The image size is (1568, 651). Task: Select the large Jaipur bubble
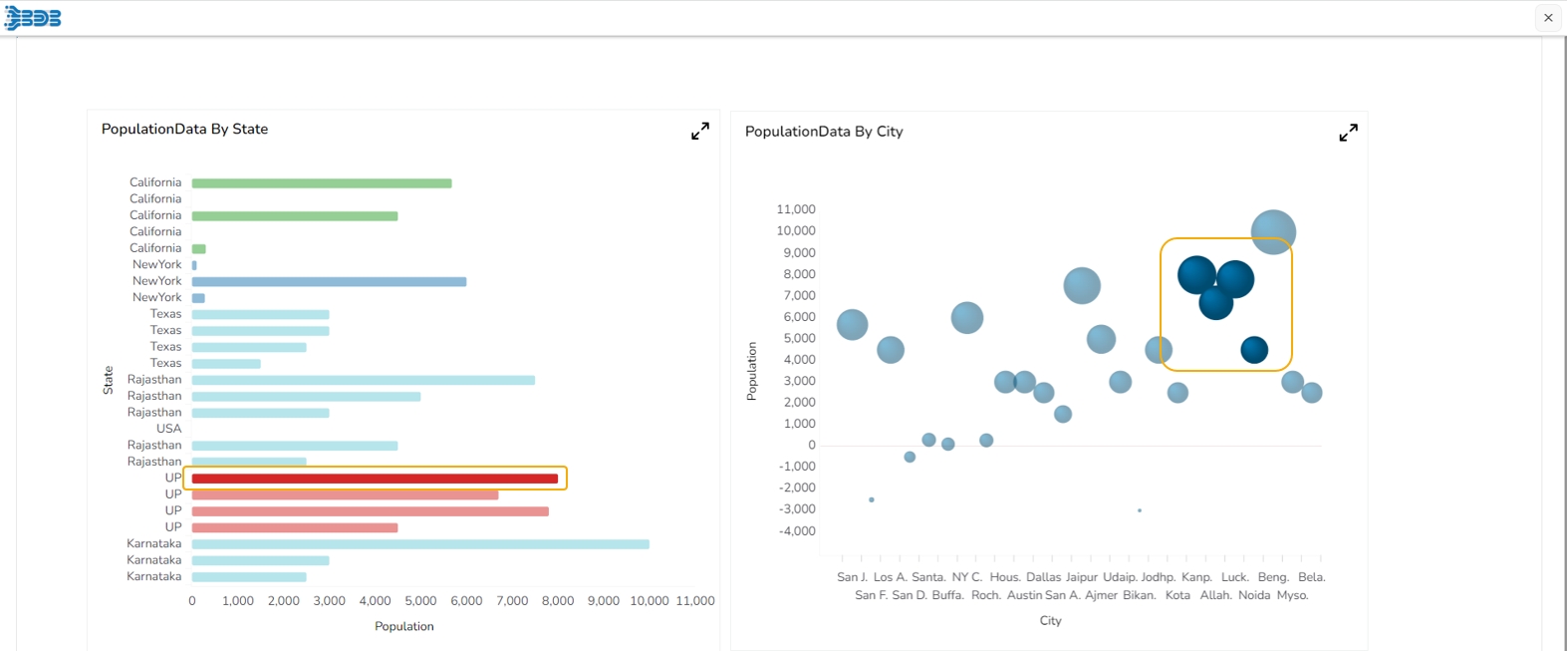pos(1082,286)
